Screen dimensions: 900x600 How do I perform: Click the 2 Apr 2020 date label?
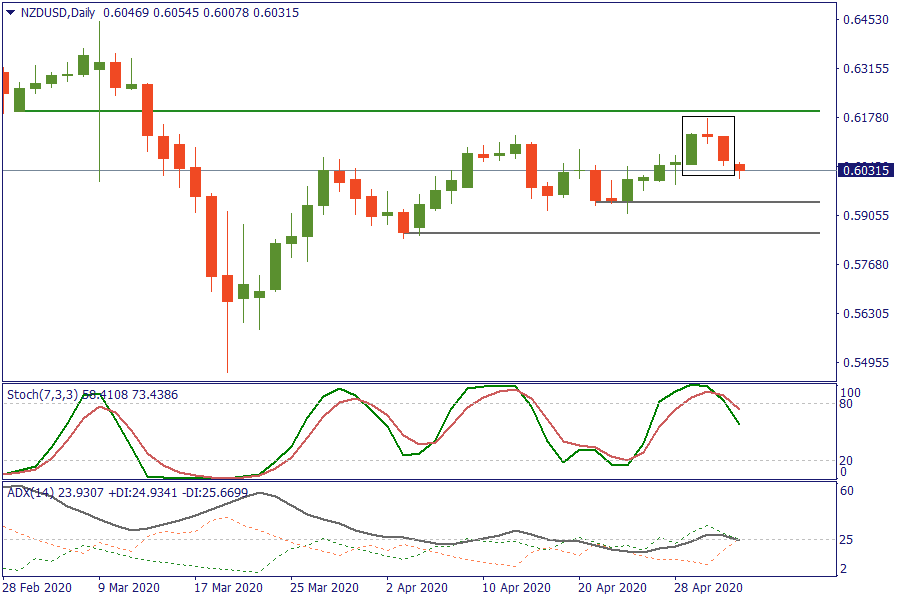[x=417, y=588]
